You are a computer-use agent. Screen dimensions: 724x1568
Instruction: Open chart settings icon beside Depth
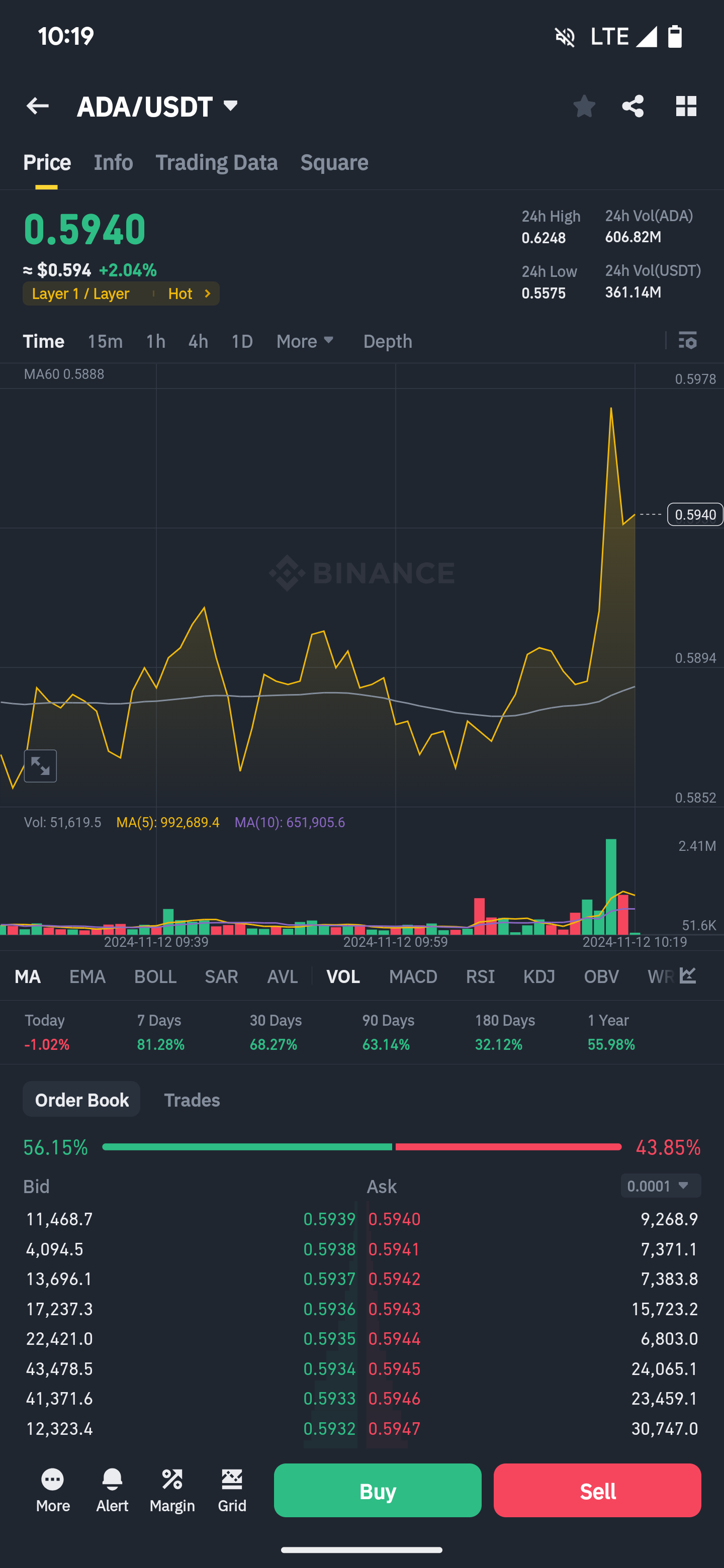tap(687, 340)
